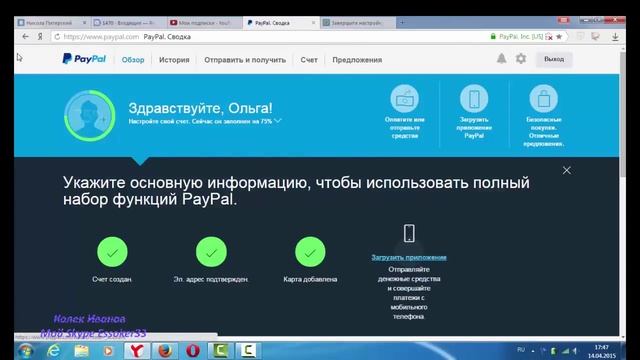
Task: Click the Выход logout button
Action: tap(554, 59)
